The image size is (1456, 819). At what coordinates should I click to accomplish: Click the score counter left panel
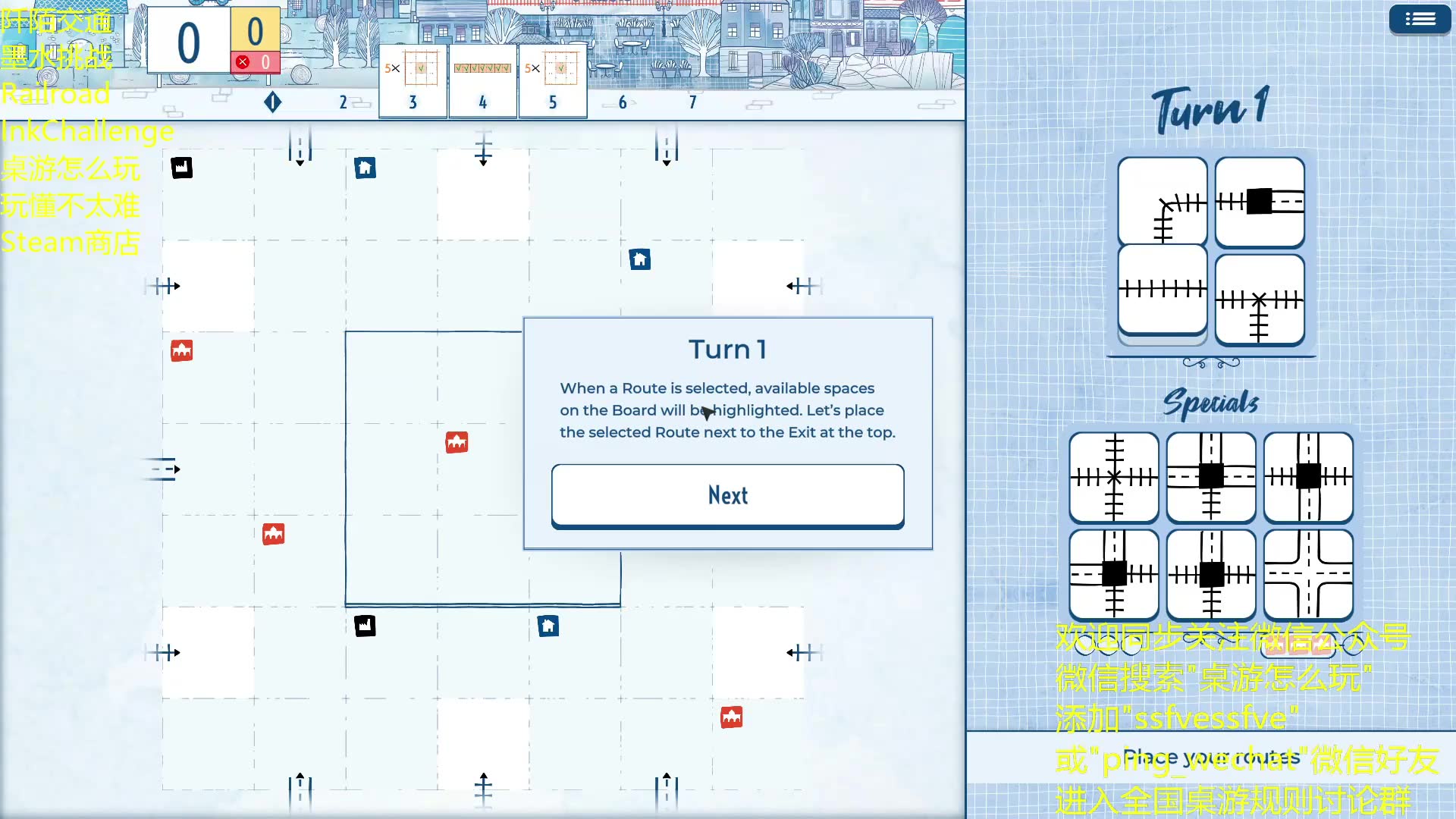(187, 41)
